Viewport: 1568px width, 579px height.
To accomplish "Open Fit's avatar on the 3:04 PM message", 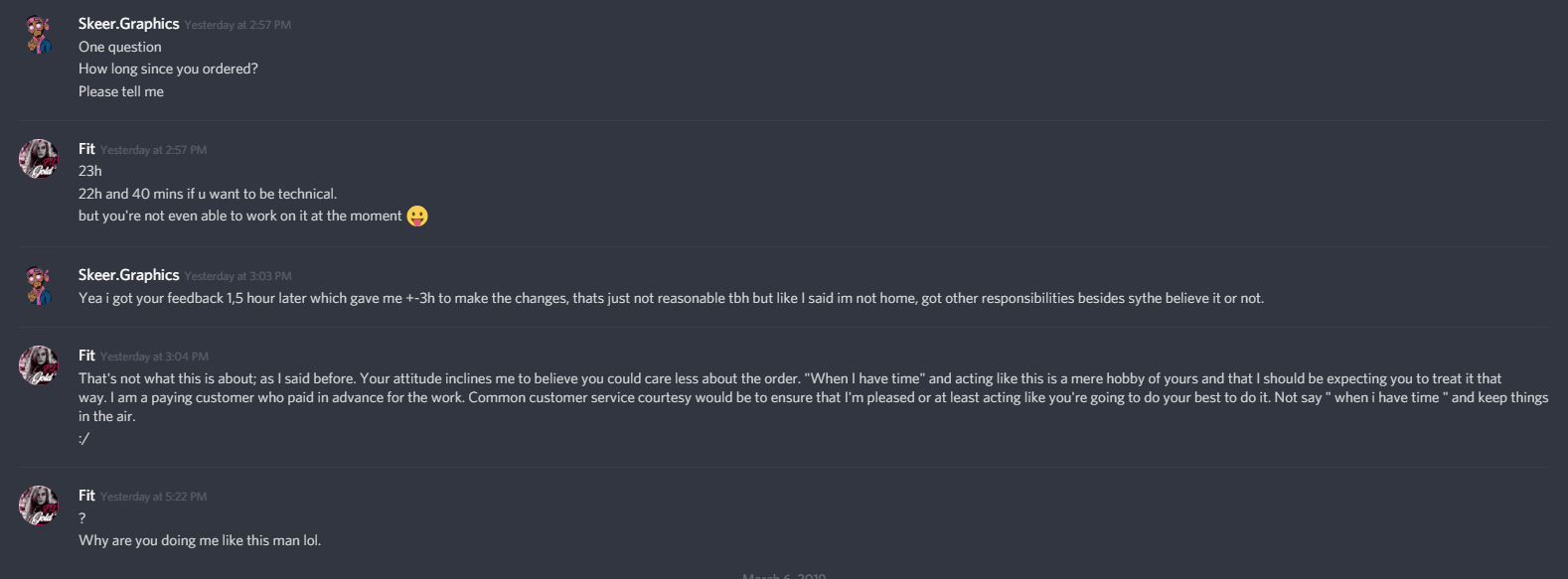I will [x=39, y=365].
